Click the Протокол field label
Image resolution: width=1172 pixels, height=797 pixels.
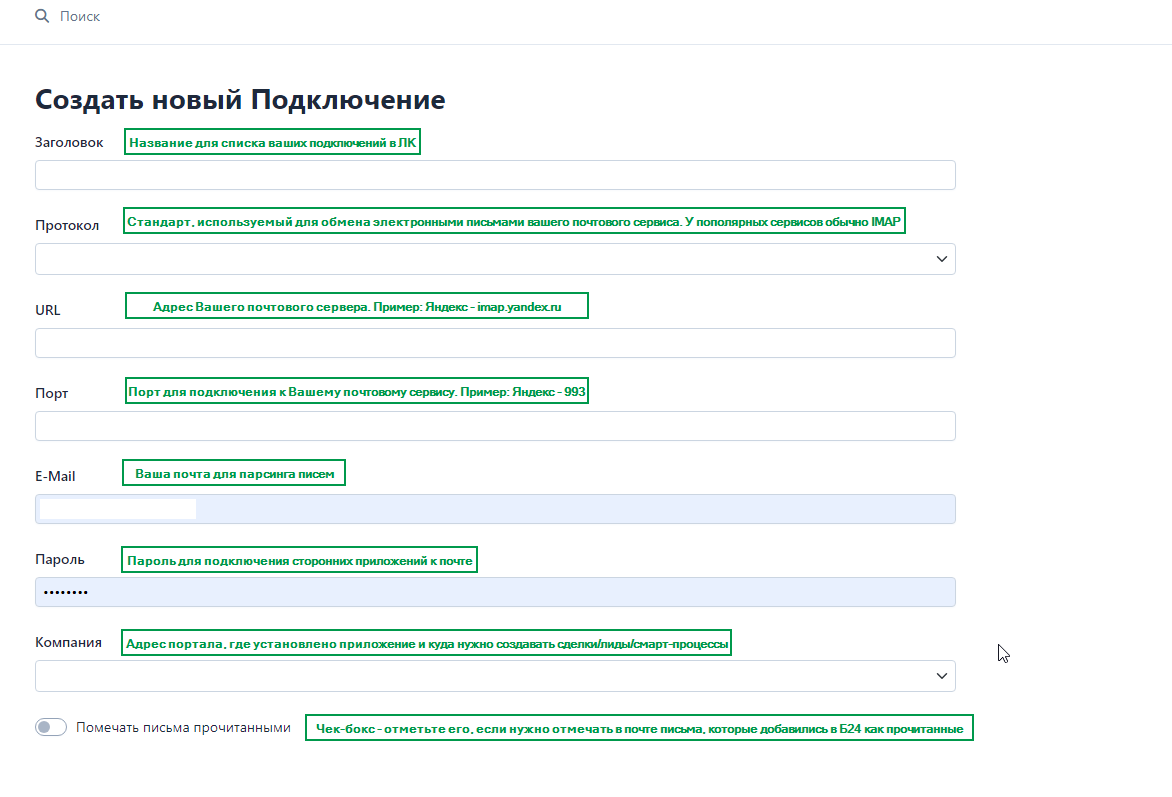pos(67,225)
